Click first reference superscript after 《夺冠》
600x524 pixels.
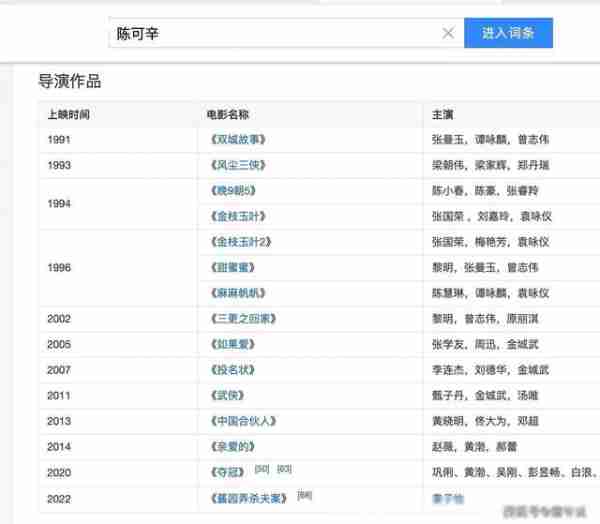coord(262,469)
